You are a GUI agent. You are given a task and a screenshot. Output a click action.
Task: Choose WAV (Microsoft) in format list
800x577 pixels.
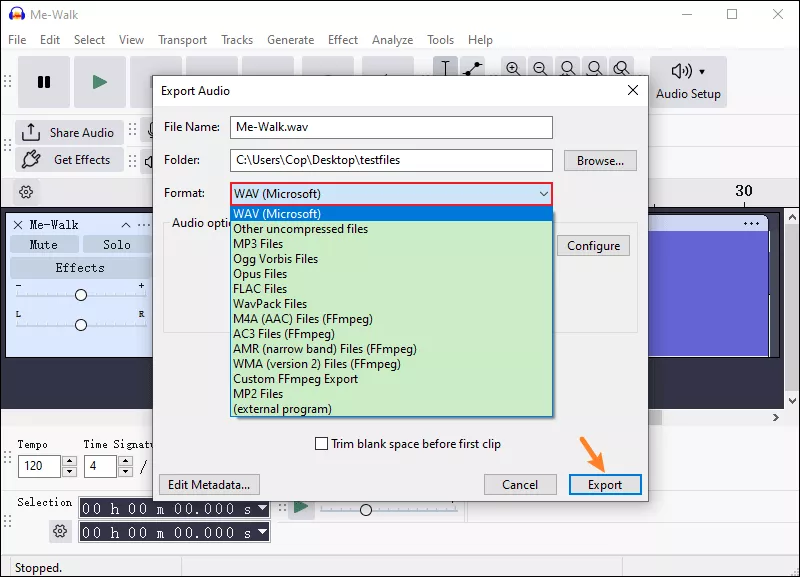[391, 214]
